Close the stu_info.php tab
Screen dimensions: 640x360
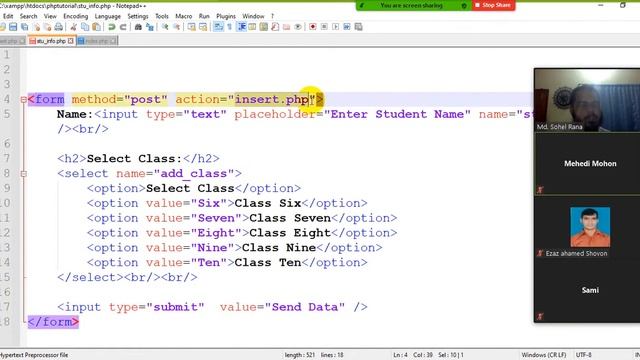(71, 41)
